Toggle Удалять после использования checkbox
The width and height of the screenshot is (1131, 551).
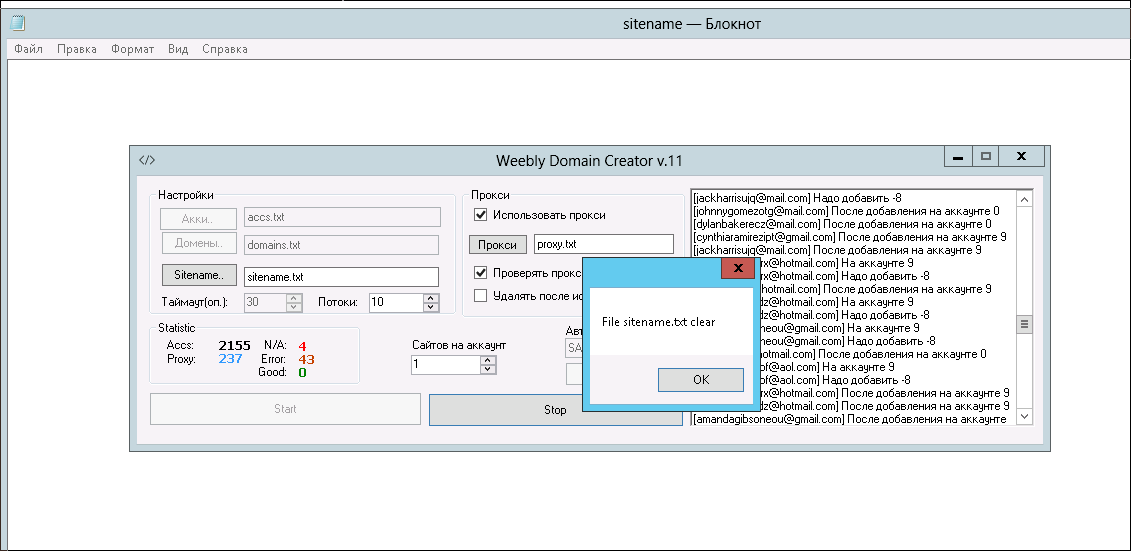480,295
